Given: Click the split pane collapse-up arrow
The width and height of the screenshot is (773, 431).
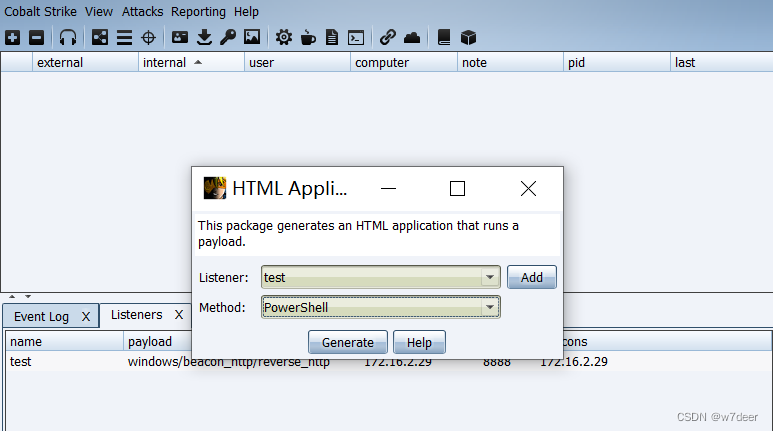Looking at the screenshot, I should click(x=12, y=296).
